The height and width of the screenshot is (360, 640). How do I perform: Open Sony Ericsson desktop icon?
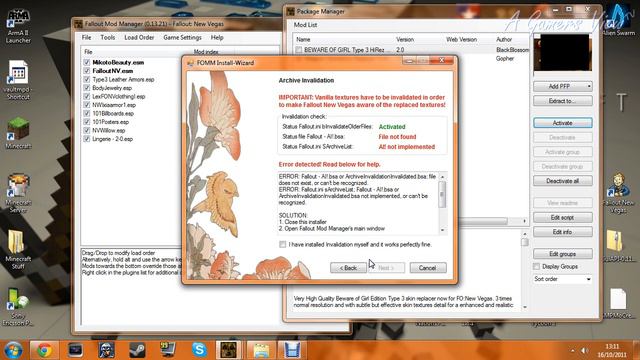tap(18, 306)
